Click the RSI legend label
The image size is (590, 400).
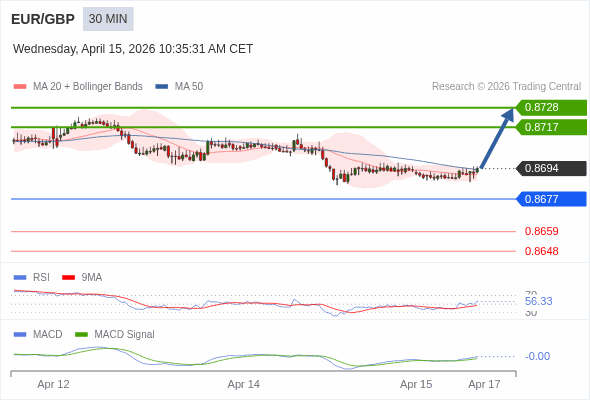(x=41, y=278)
